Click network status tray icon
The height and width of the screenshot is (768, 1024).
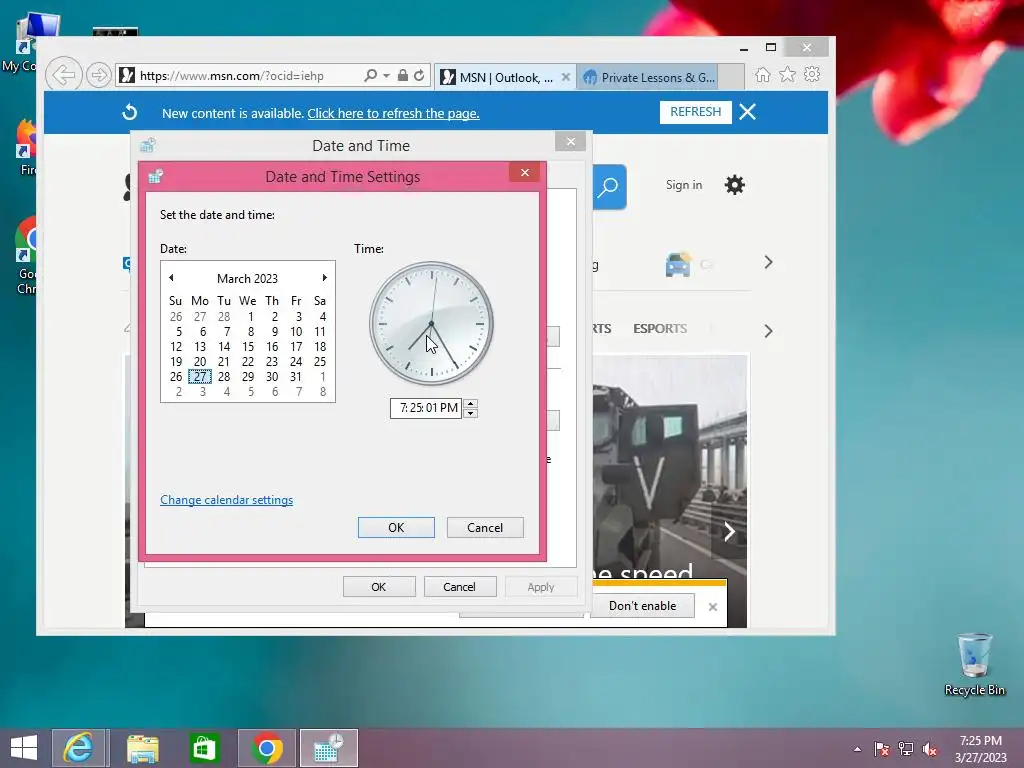coord(906,749)
